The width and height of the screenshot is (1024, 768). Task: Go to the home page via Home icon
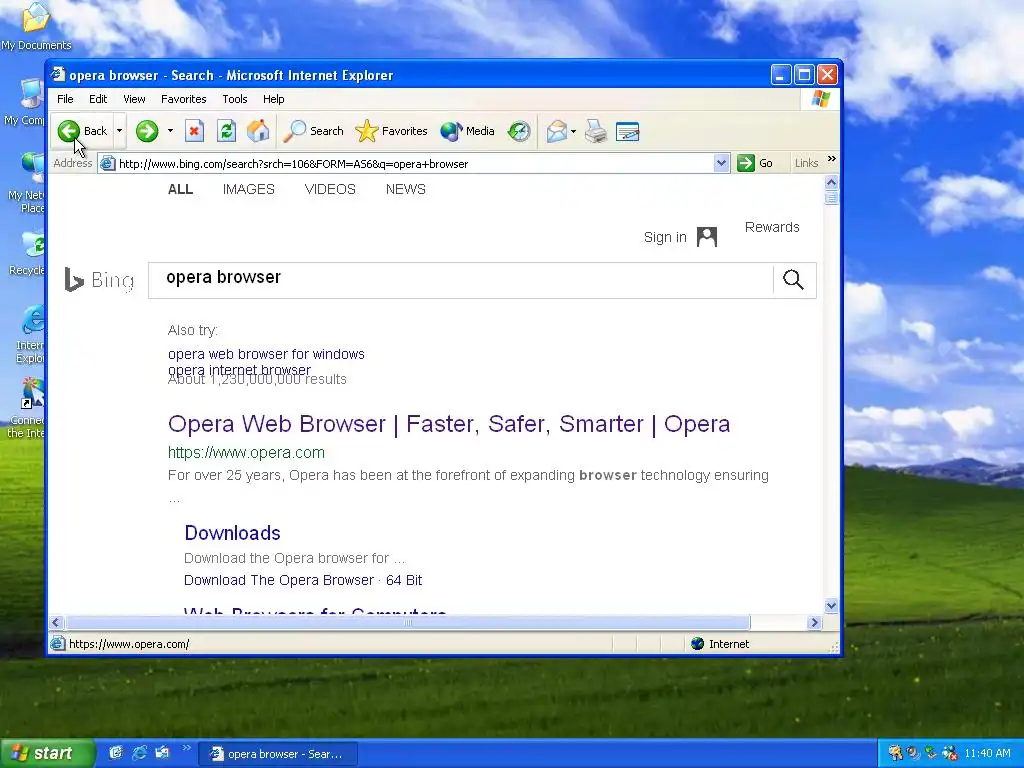[258, 131]
